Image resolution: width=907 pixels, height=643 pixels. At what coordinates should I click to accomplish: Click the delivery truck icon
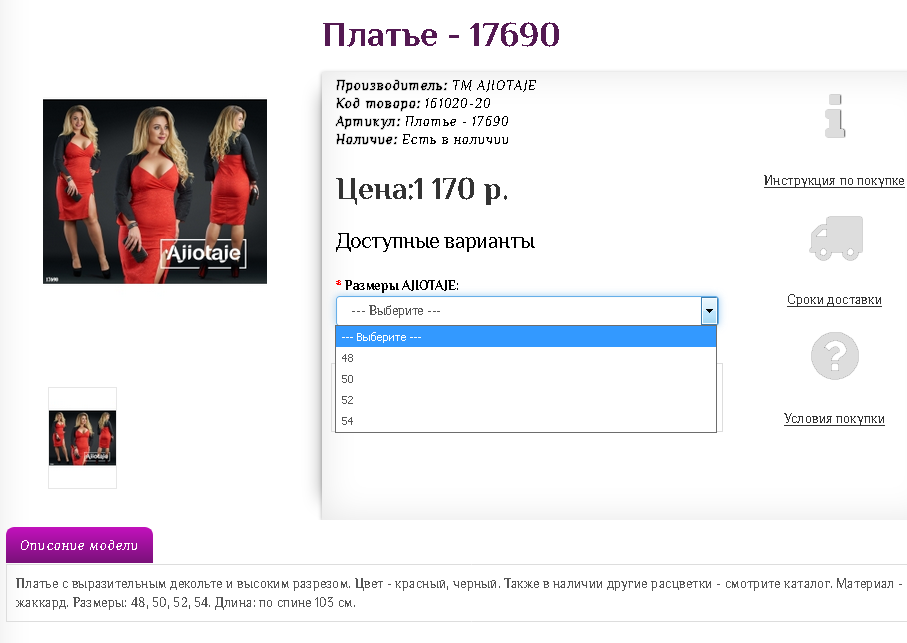click(835, 238)
